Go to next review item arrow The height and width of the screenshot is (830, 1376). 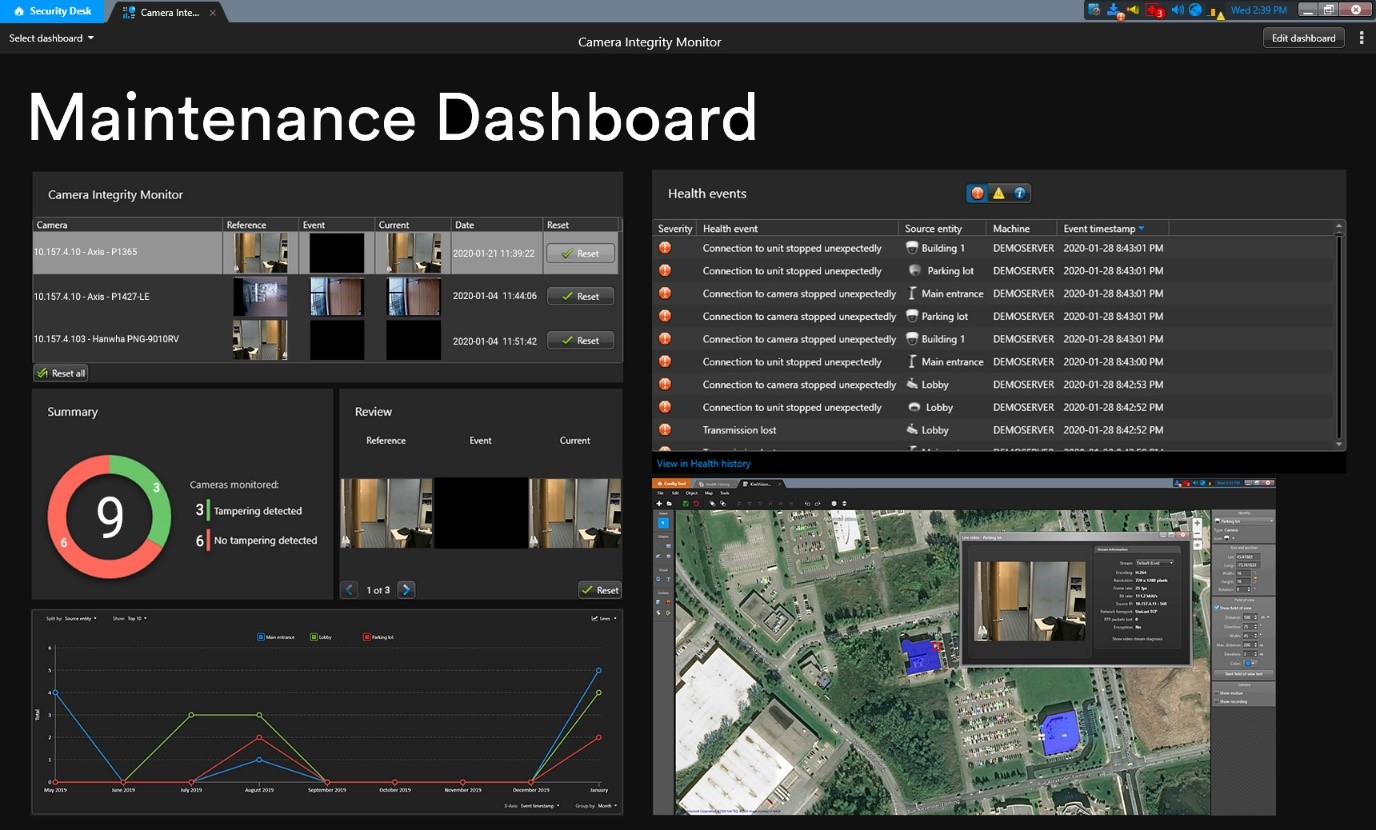(x=406, y=590)
